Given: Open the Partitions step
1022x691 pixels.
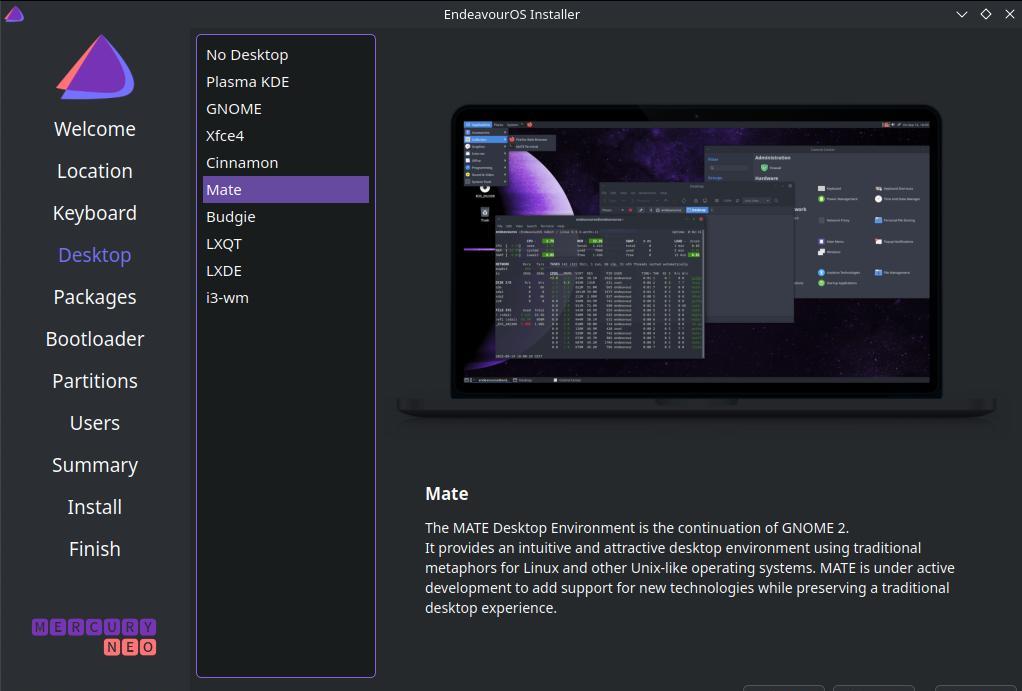Looking at the screenshot, I should click(x=95, y=381).
